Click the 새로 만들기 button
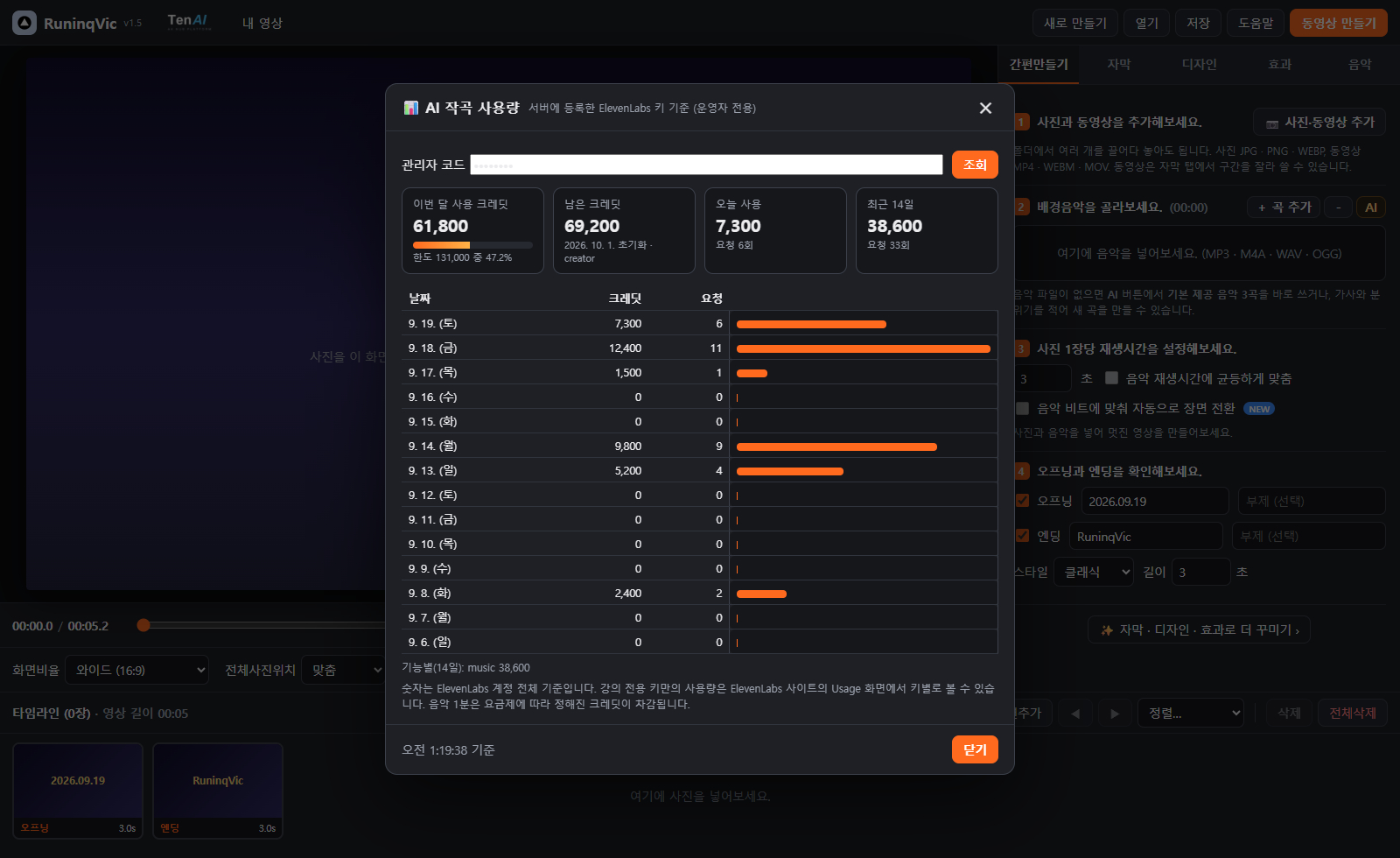Viewport: 1400px width, 858px height. (1075, 23)
